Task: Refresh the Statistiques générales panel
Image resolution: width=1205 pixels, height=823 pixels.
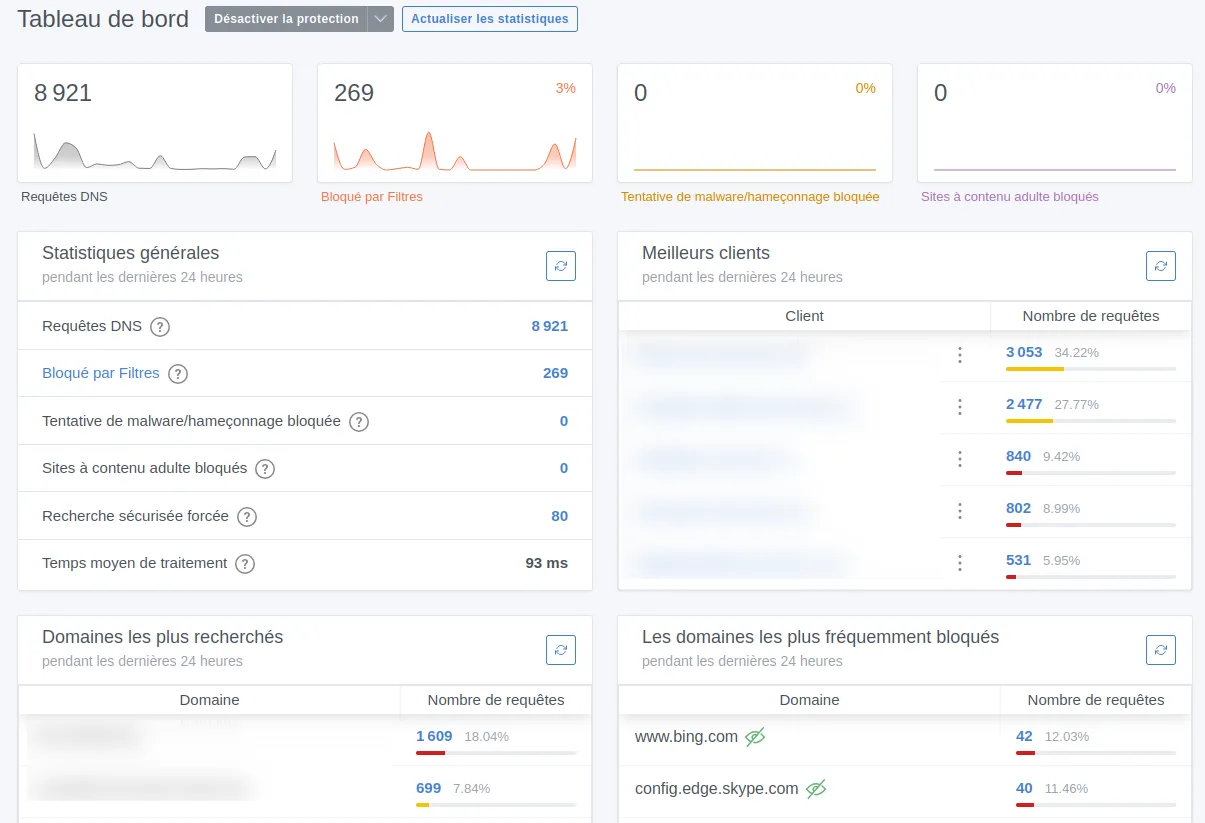Action: pyautogui.click(x=561, y=266)
